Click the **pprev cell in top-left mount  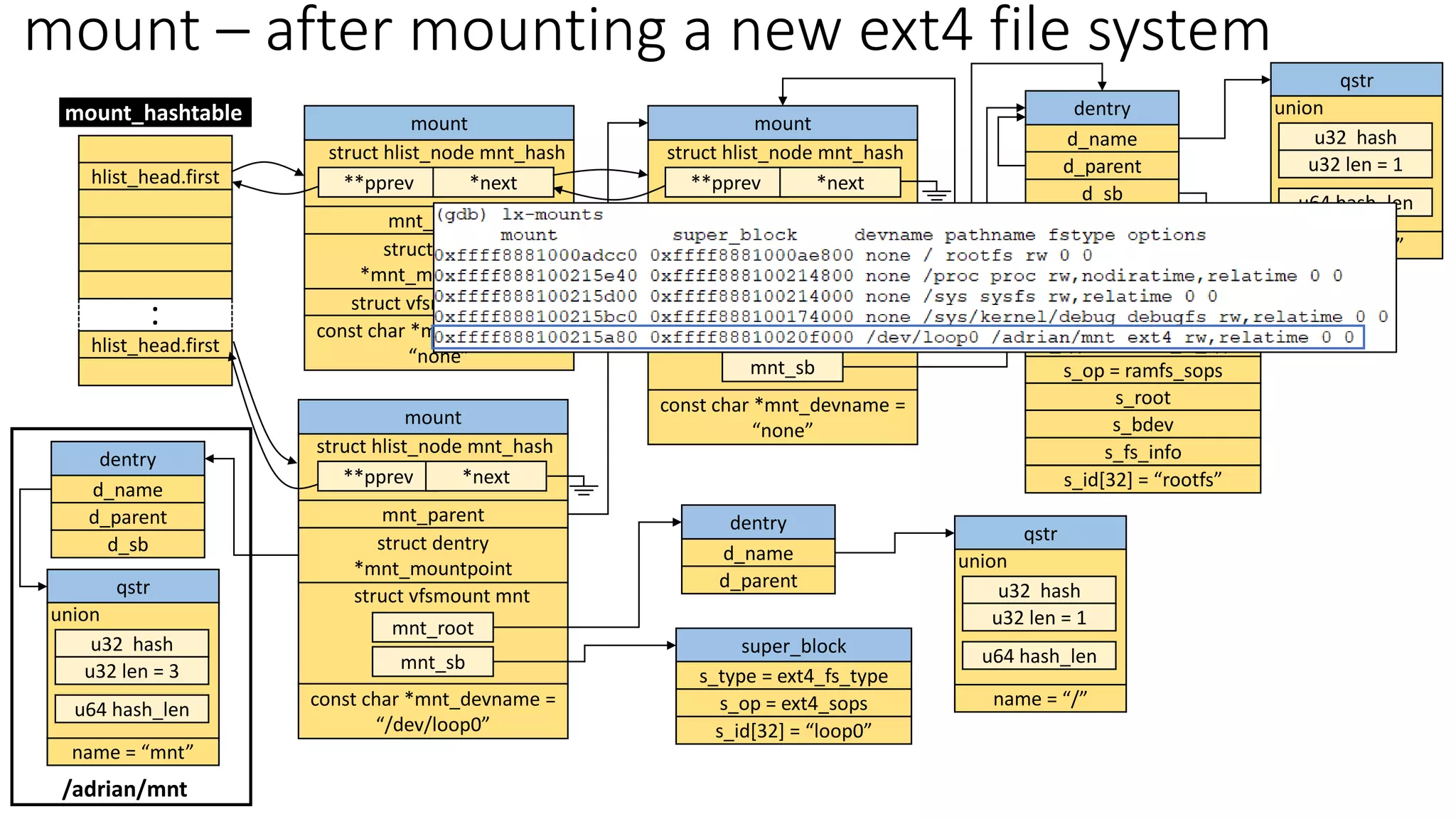(376, 183)
